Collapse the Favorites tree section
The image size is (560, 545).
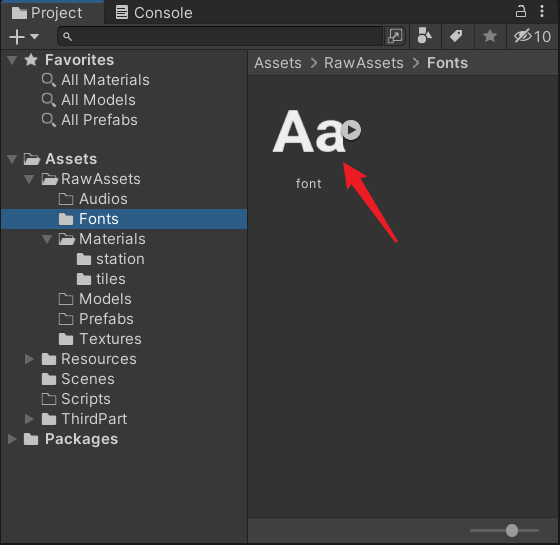pyautogui.click(x=12, y=60)
